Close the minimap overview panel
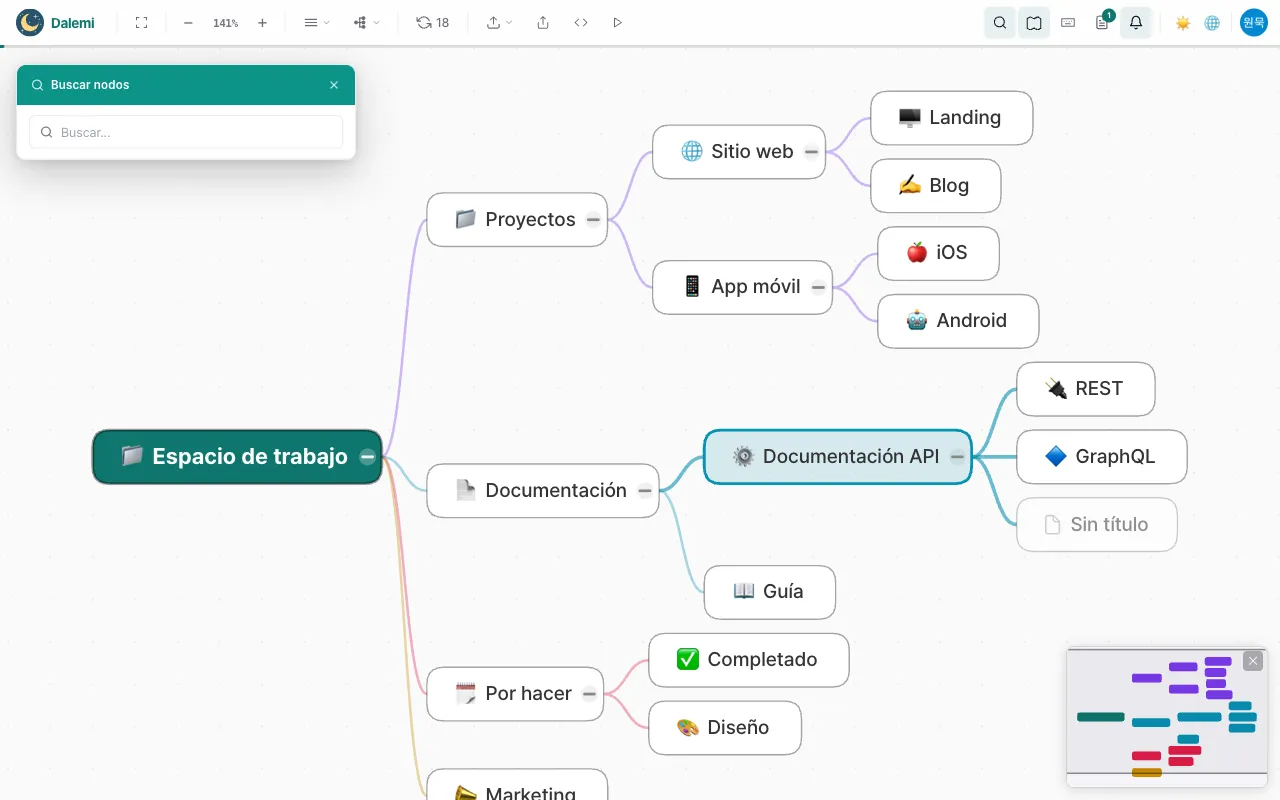1280x800 pixels. pyautogui.click(x=1253, y=661)
